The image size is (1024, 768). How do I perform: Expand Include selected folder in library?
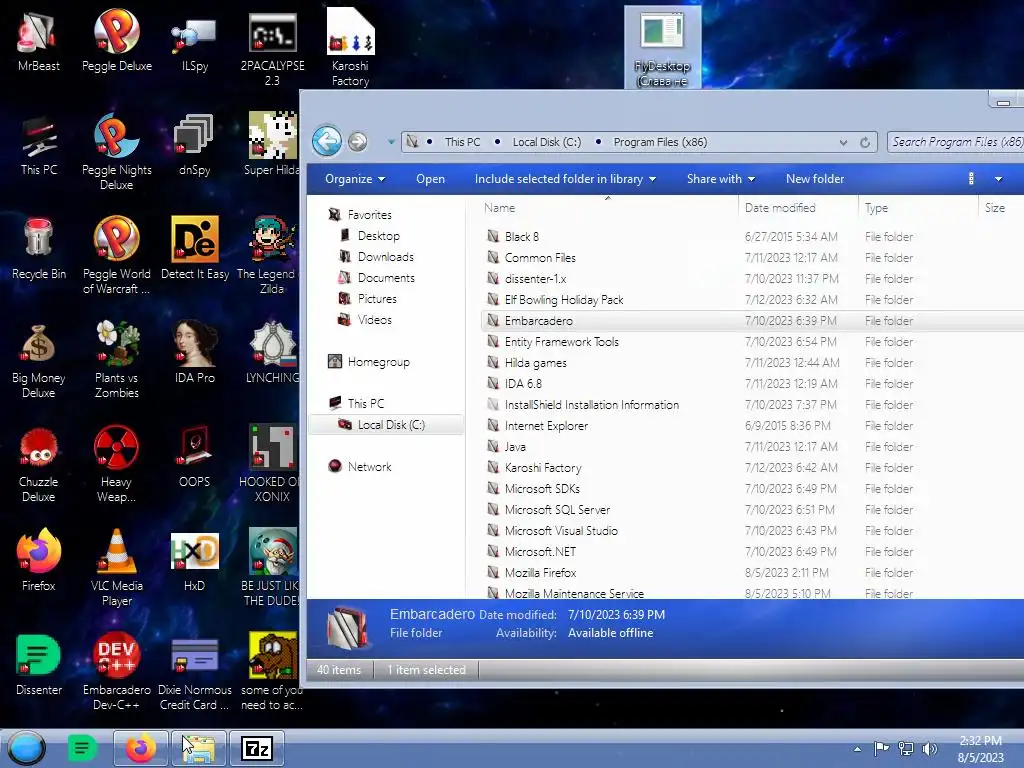click(566, 179)
